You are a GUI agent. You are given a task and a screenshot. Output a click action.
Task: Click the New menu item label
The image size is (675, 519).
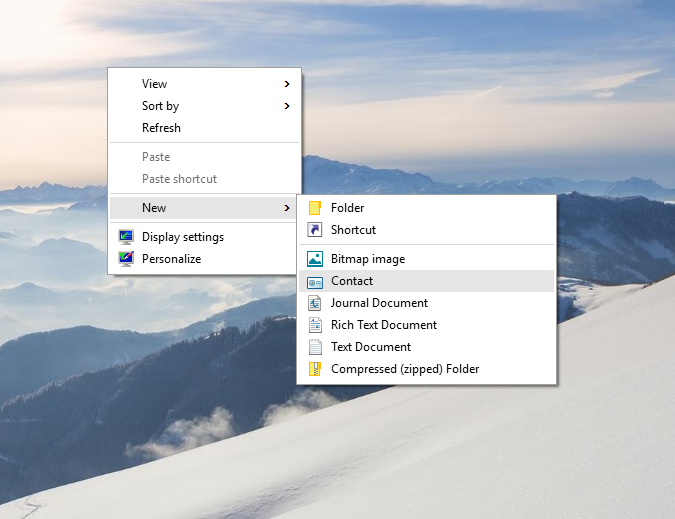click(154, 208)
